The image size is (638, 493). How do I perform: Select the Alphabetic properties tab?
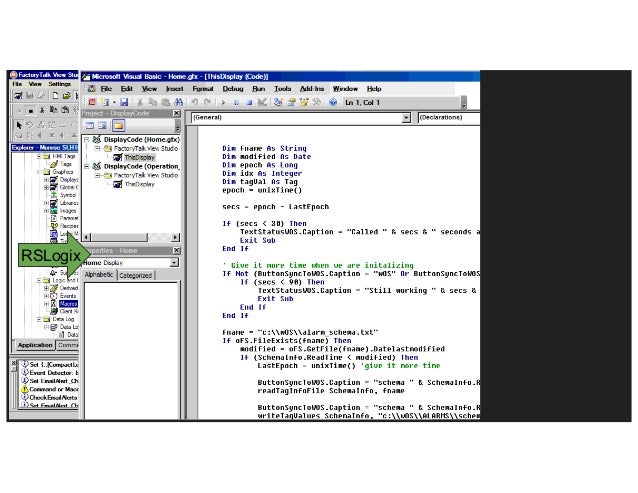click(x=100, y=275)
